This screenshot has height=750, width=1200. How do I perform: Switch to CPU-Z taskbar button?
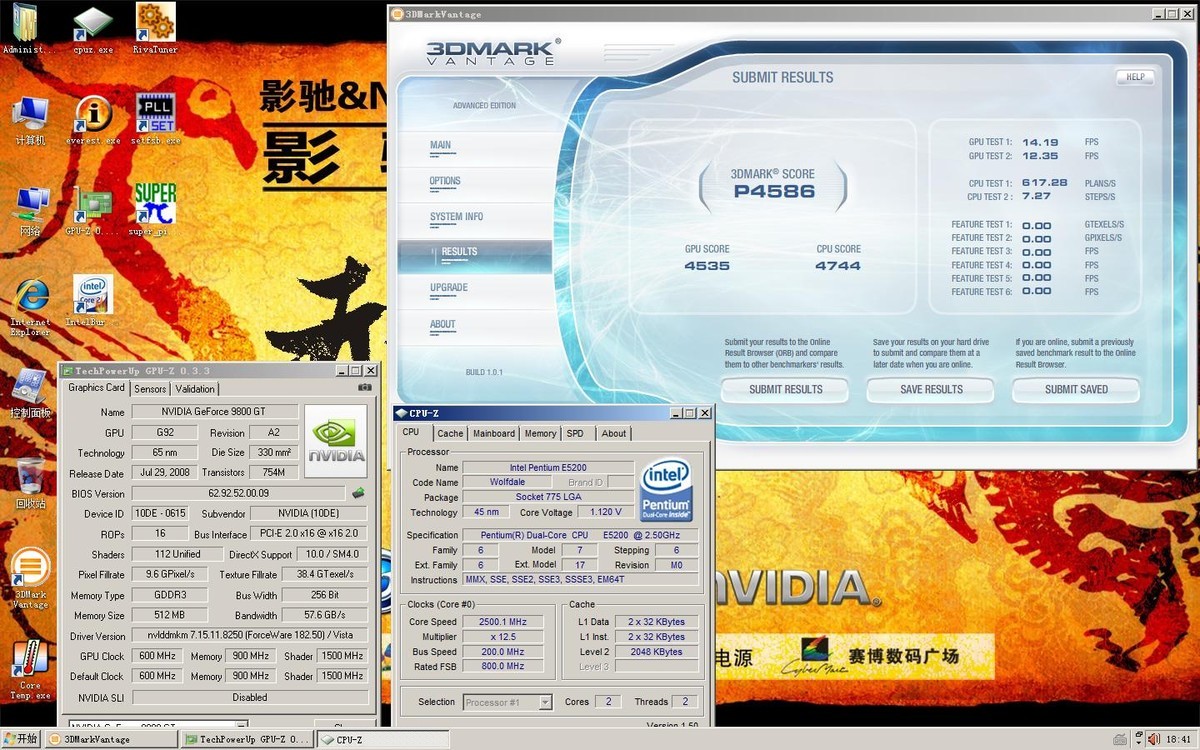[x=382, y=739]
